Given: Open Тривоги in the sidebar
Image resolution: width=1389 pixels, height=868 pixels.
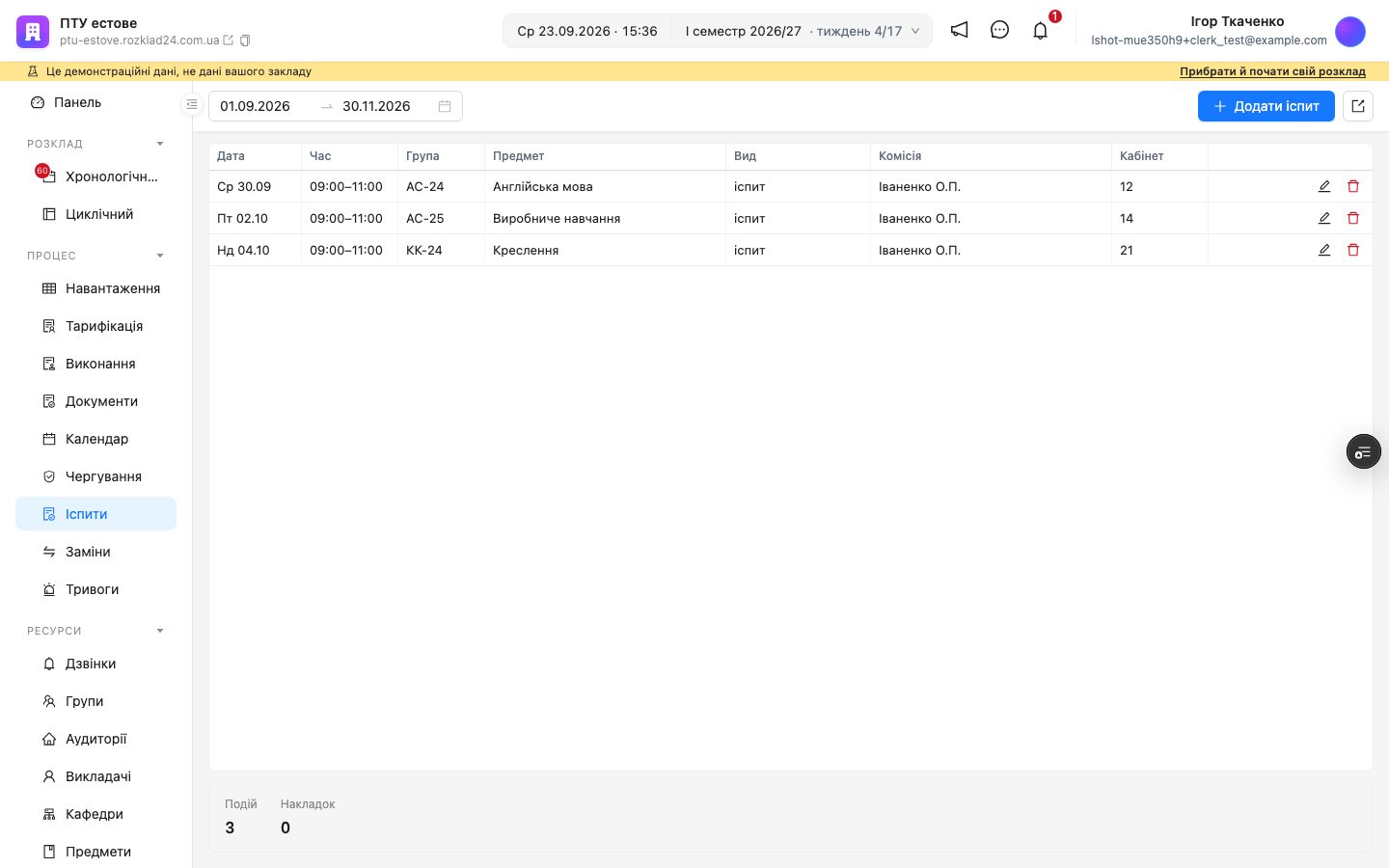Looking at the screenshot, I should pyautogui.click(x=95, y=589).
